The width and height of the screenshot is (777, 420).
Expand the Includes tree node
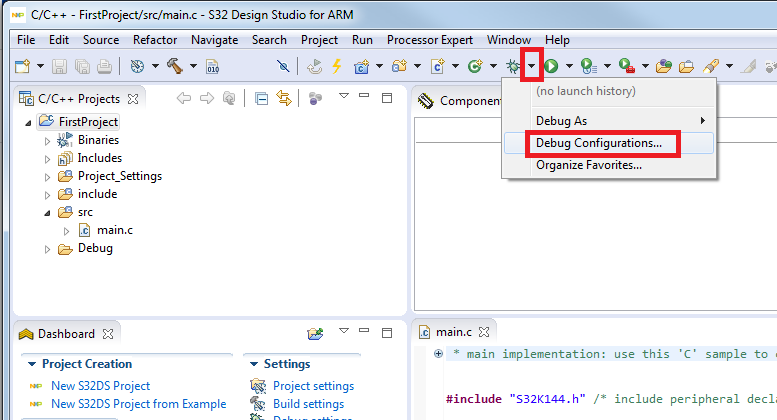pyautogui.click(x=48, y=159)
